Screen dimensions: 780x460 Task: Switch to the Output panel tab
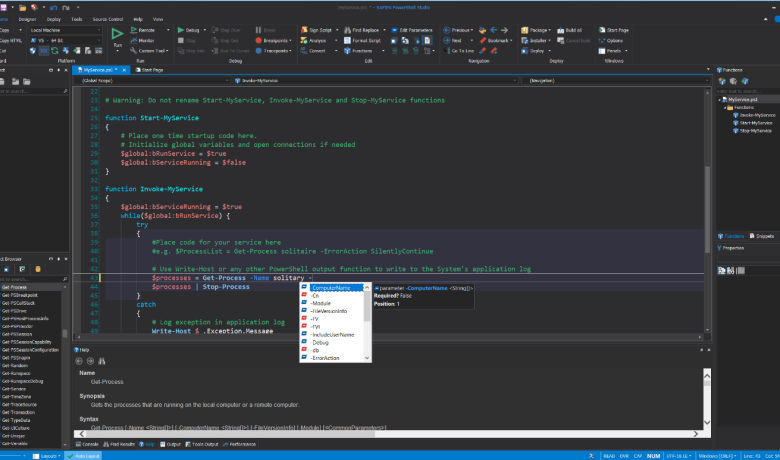170,445
